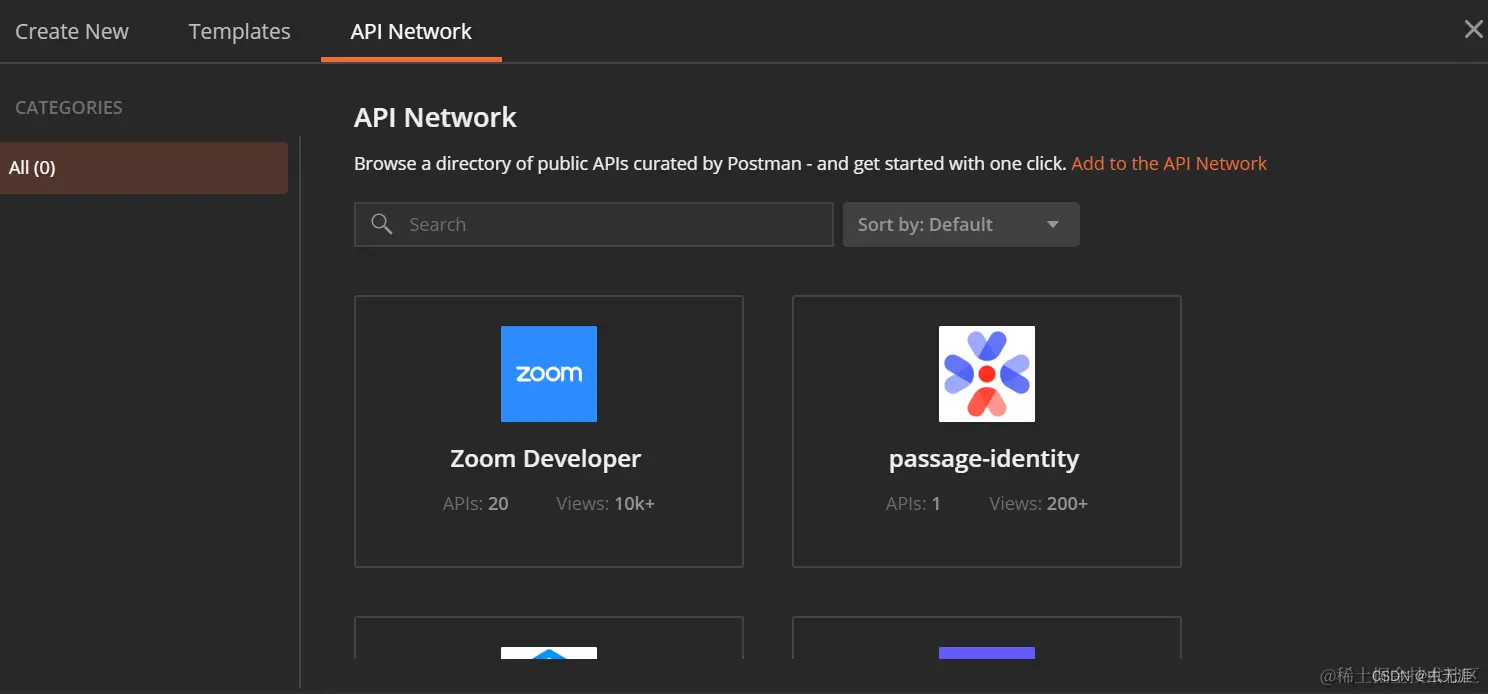The height and width of the screenshot is (694, 1488).
Task: Open the Create New tab
Action: tap(72, 31)
